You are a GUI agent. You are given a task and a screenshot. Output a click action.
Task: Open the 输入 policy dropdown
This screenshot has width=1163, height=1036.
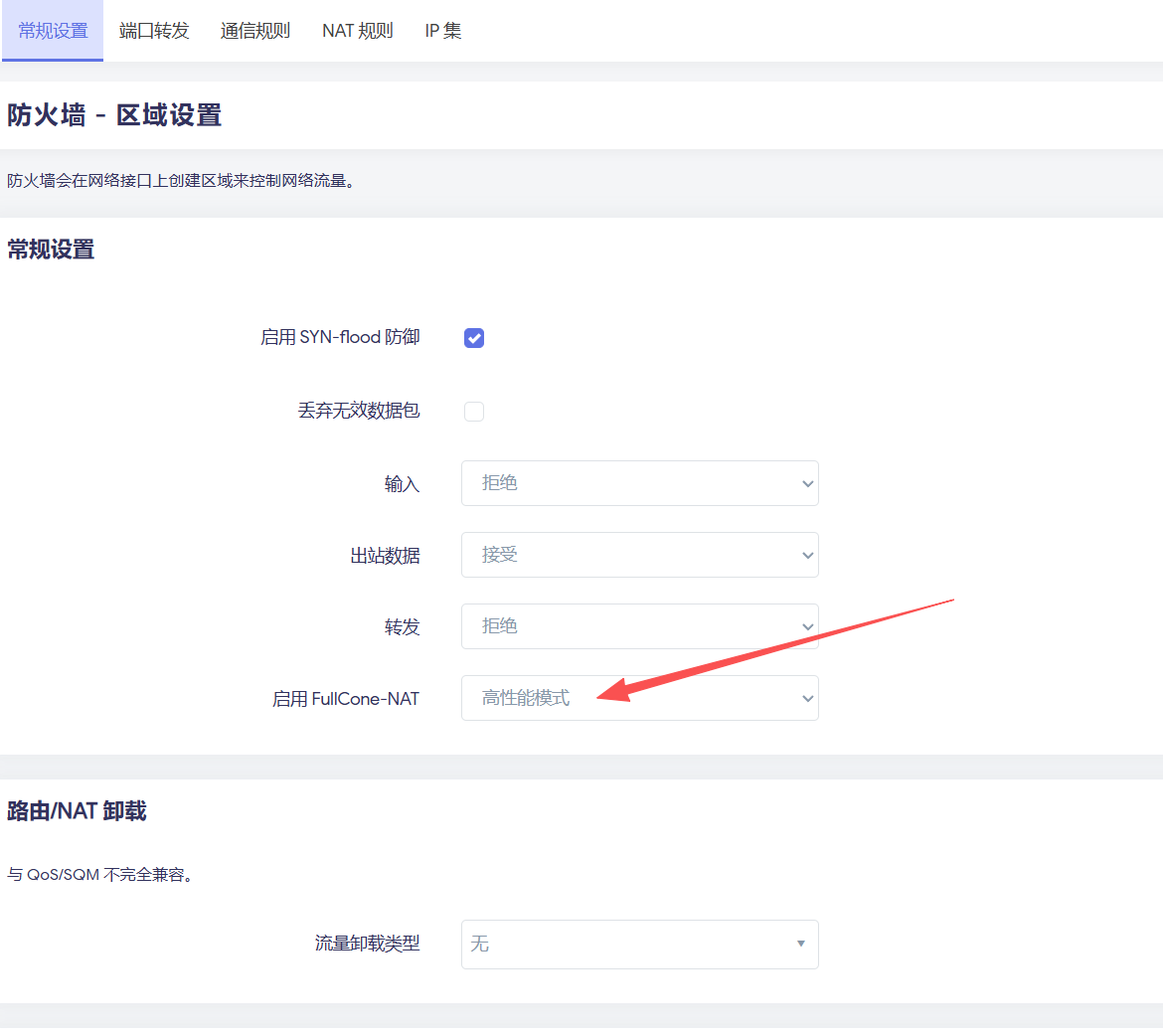pyautogui.click(x=639, y=483)
